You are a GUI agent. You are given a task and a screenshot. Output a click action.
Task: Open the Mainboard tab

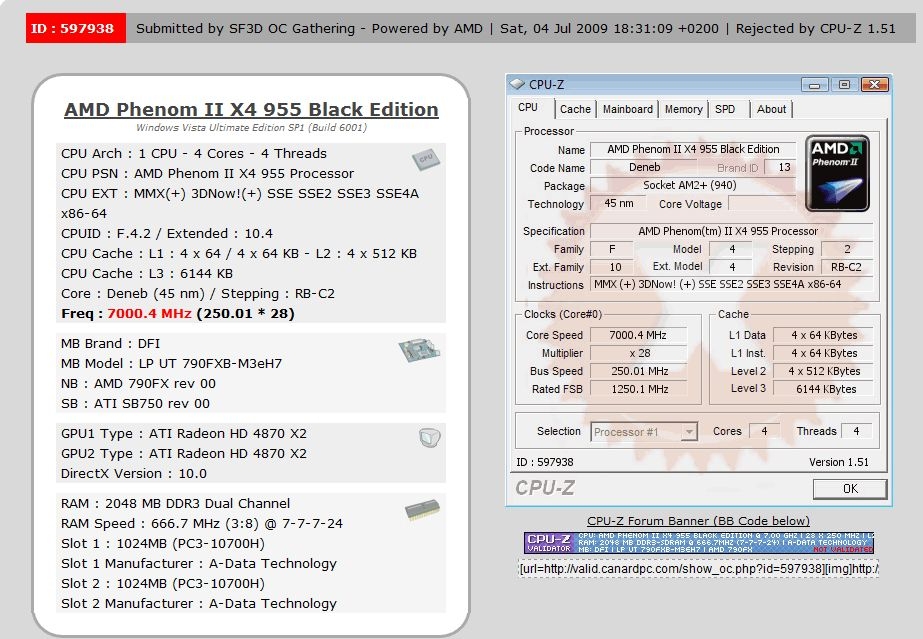coord(626,109)
